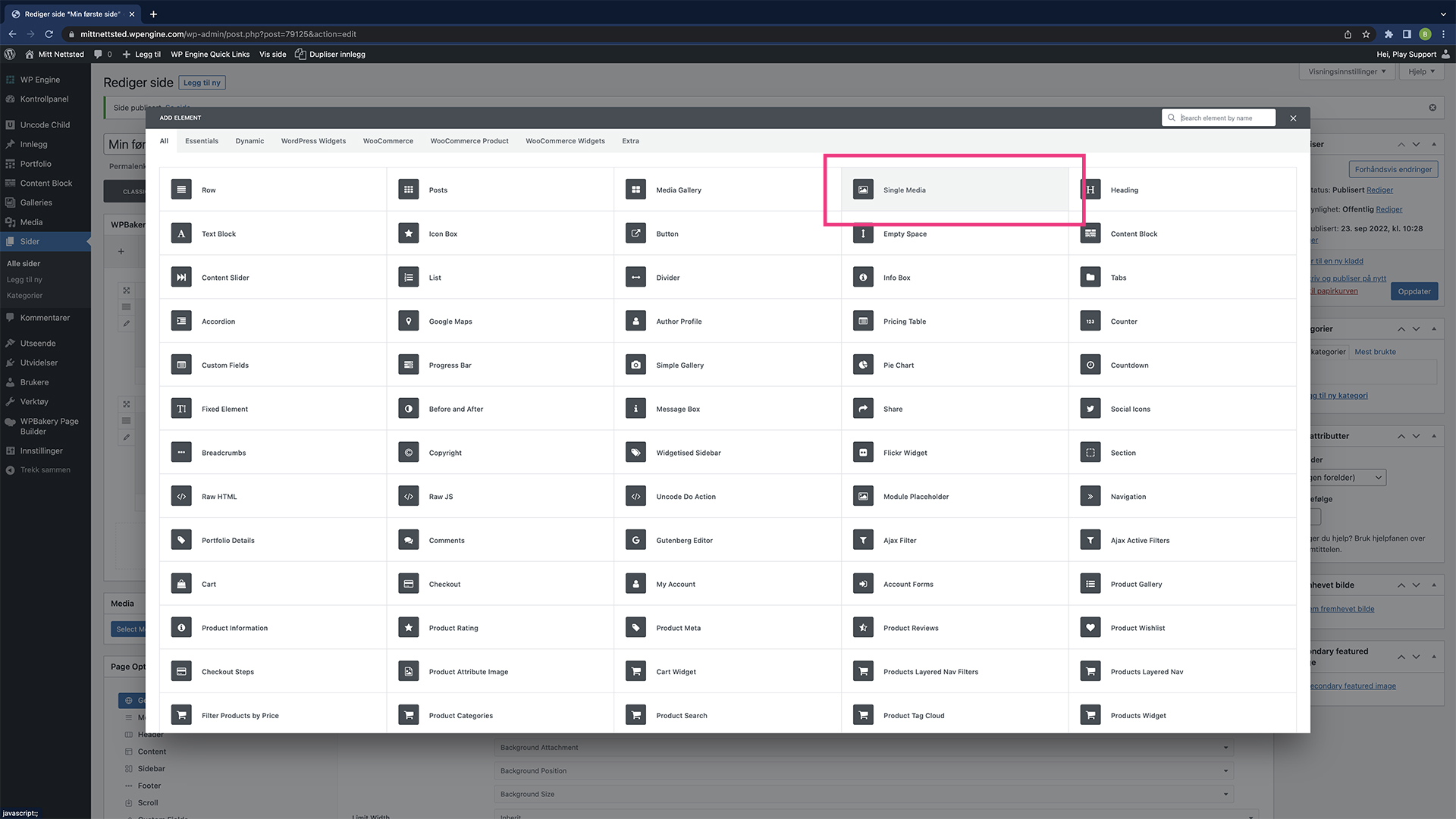Viewport: 1456px width, 819px height.
Task: Add the Row element icon
Action: pos(181,190)
